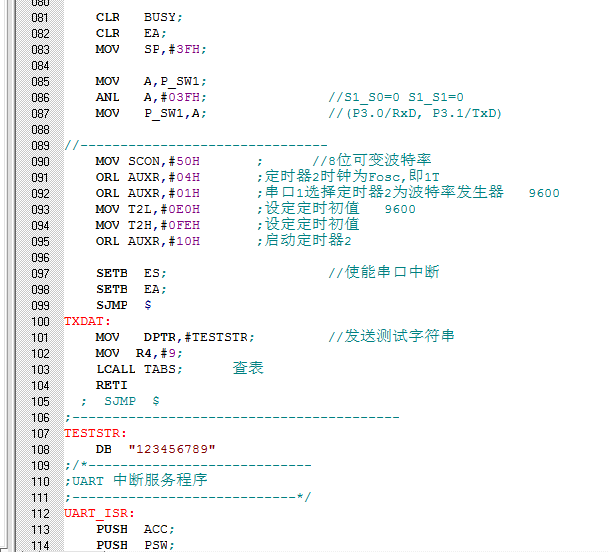Click the MOV DPTR,#TESTSTR instruction
The image size is (608, 552).
[x=175, y=337]
